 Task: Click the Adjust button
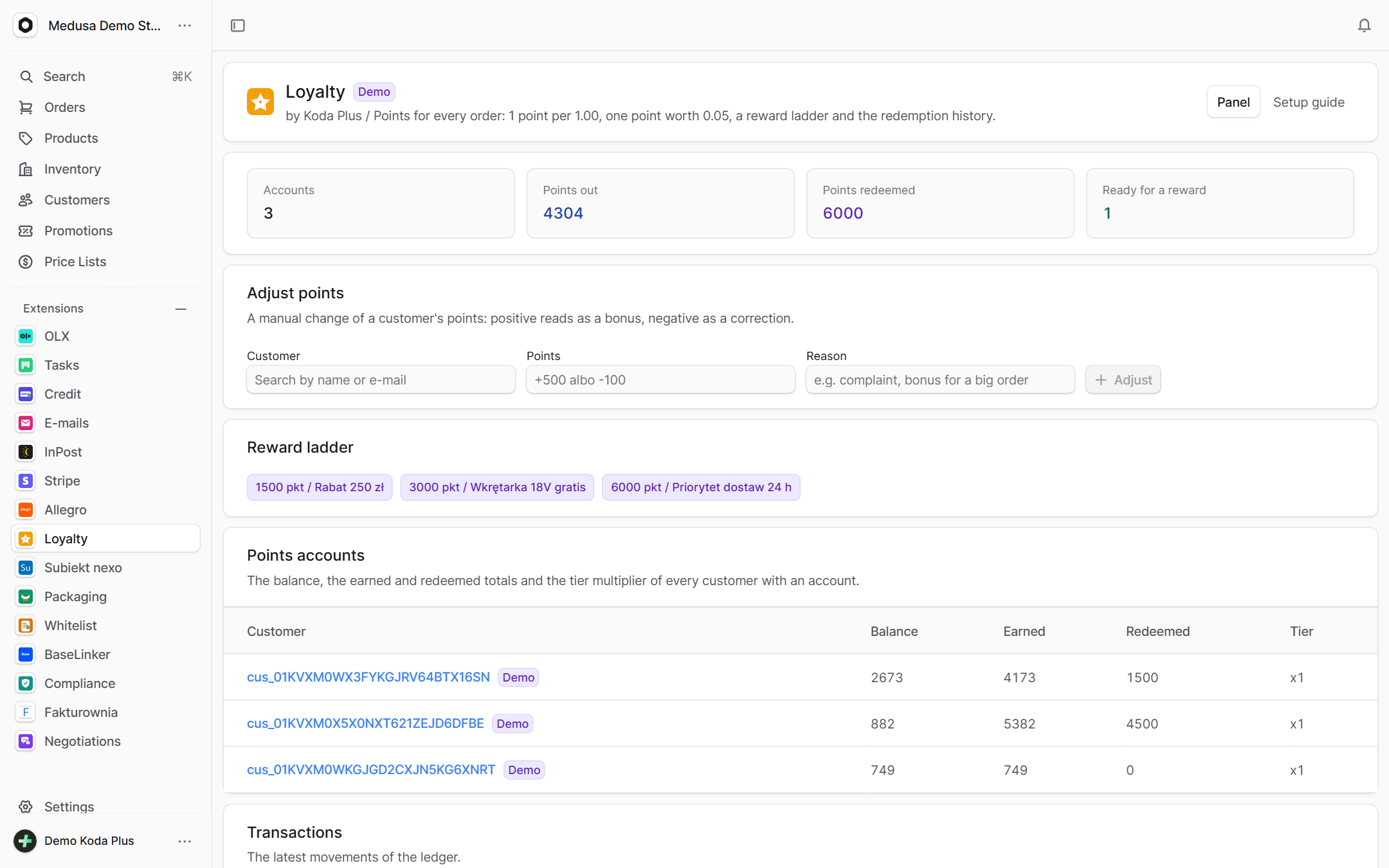point(1123,380)
